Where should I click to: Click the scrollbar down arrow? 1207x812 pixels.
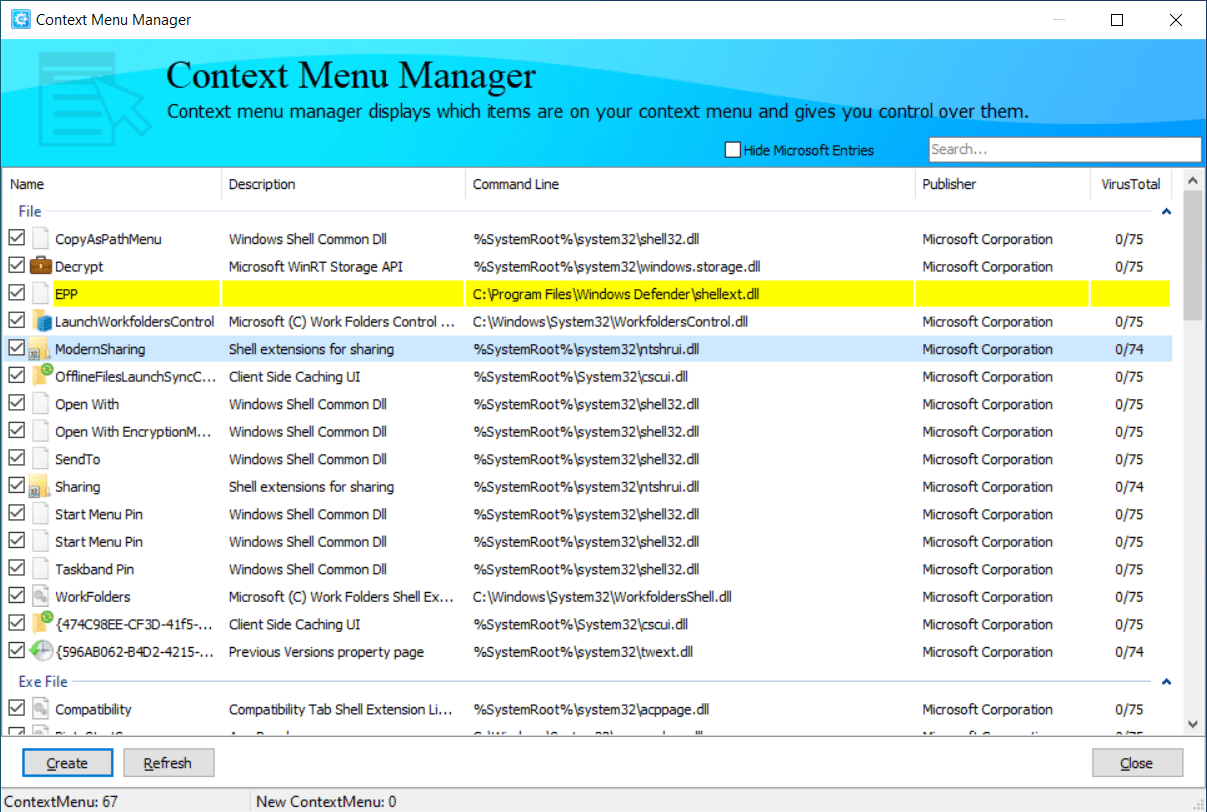(x=1192, y=723)
